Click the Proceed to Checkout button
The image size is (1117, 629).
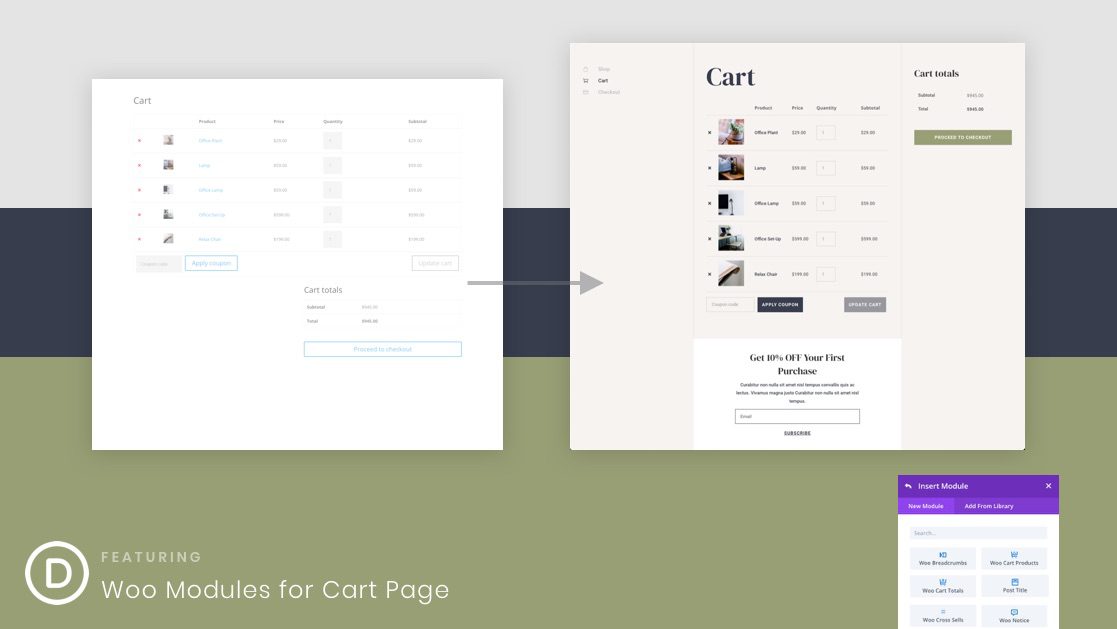961,137
